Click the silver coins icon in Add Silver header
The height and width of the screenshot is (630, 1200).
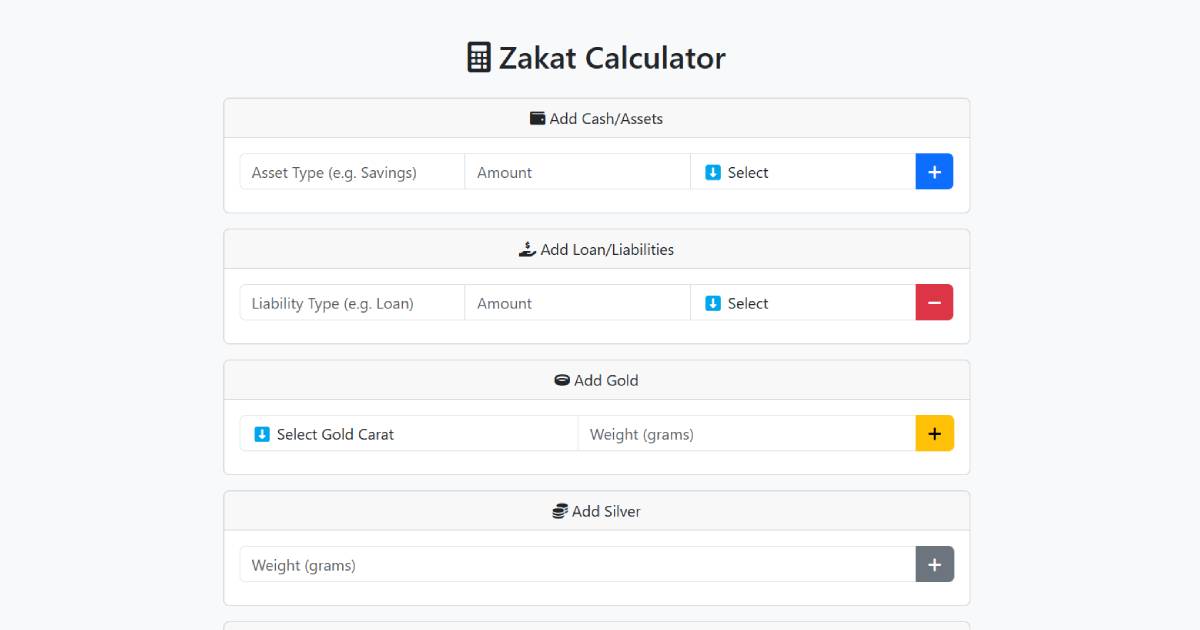558,510
